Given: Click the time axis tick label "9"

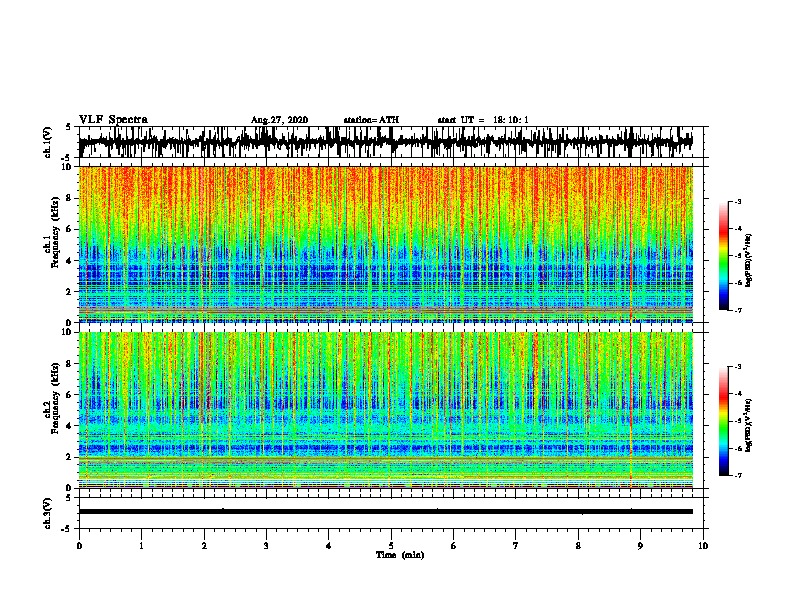Looking at the screenshot, I should click(640, 546).
